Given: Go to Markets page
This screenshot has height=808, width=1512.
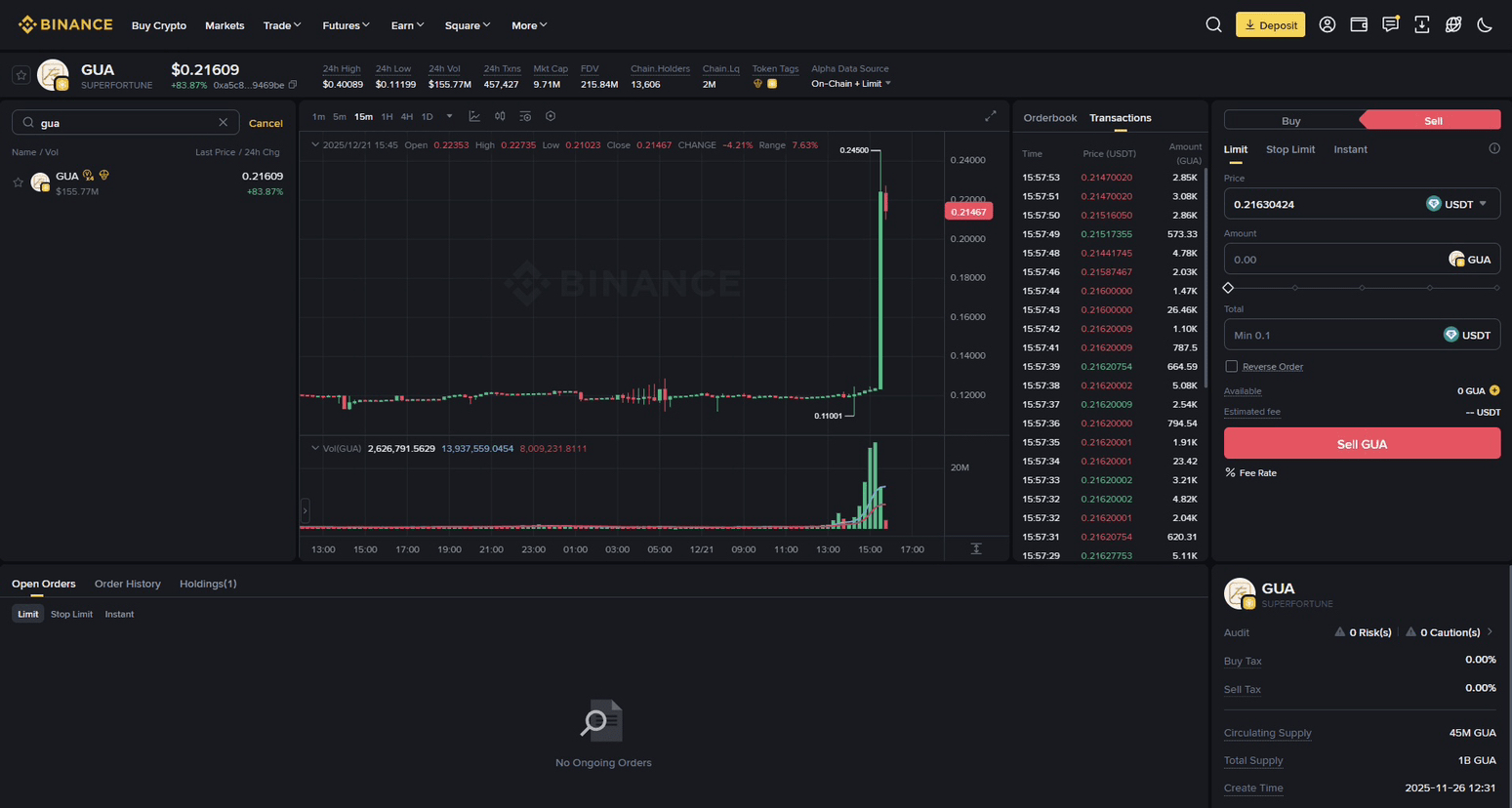Looking at the screenshot, I should [x=225, y=25].
